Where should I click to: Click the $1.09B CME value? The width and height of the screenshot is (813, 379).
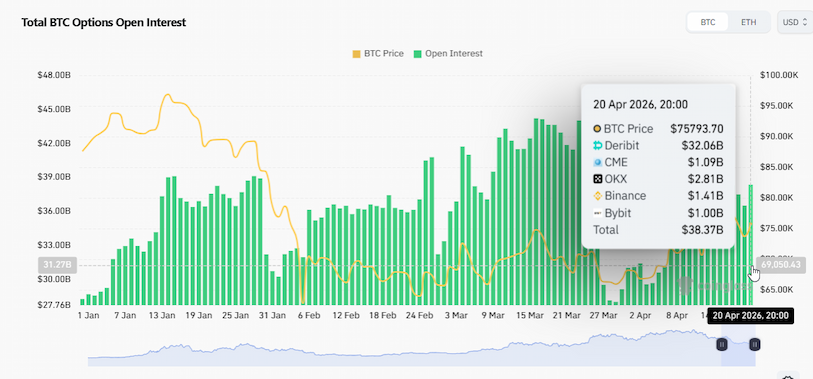(705, 162)
